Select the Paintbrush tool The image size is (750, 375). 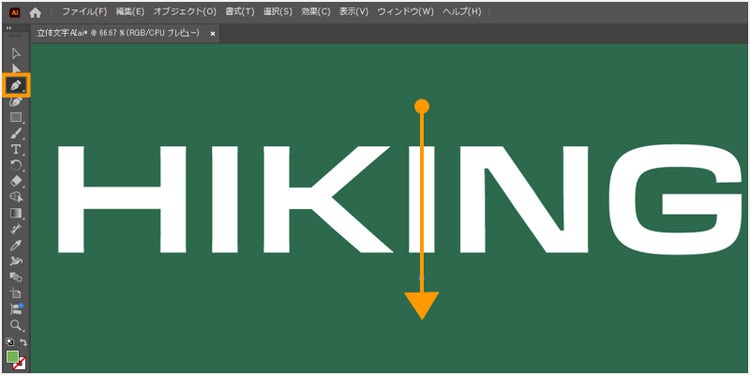coord(16,133)
